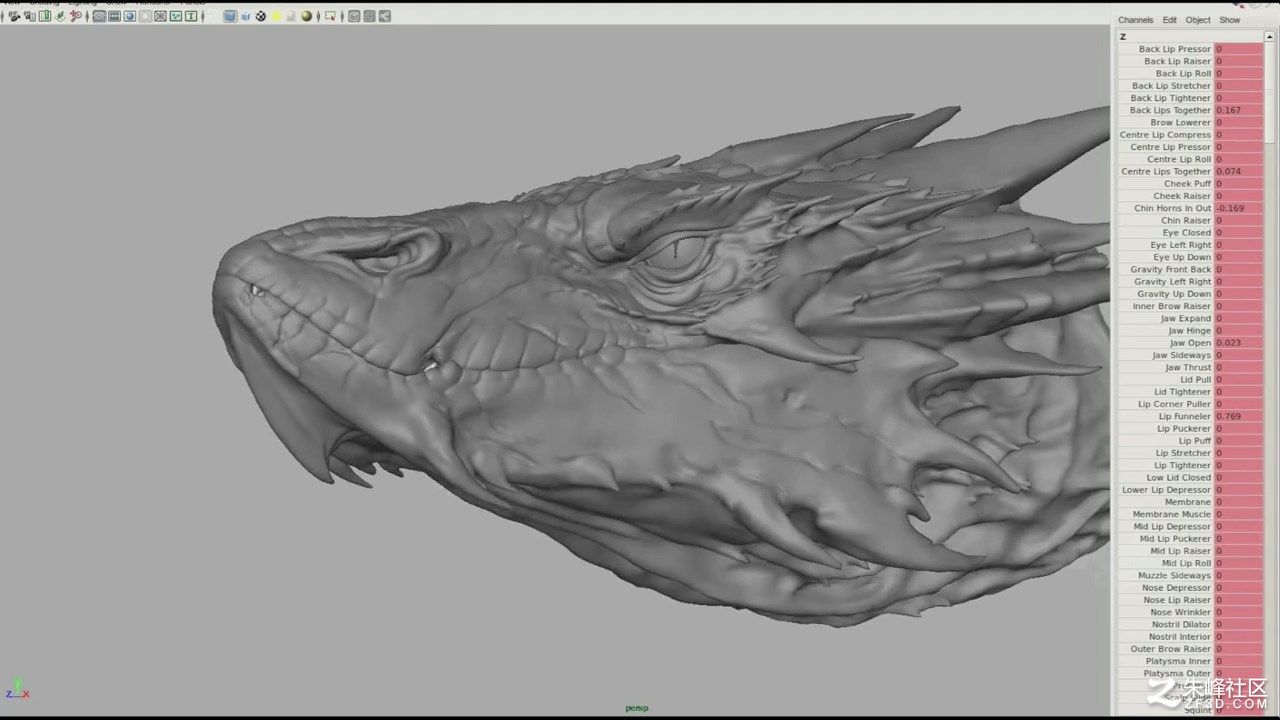
Task: Select the Eye Closed channel label
Action: pos(1186,233)
